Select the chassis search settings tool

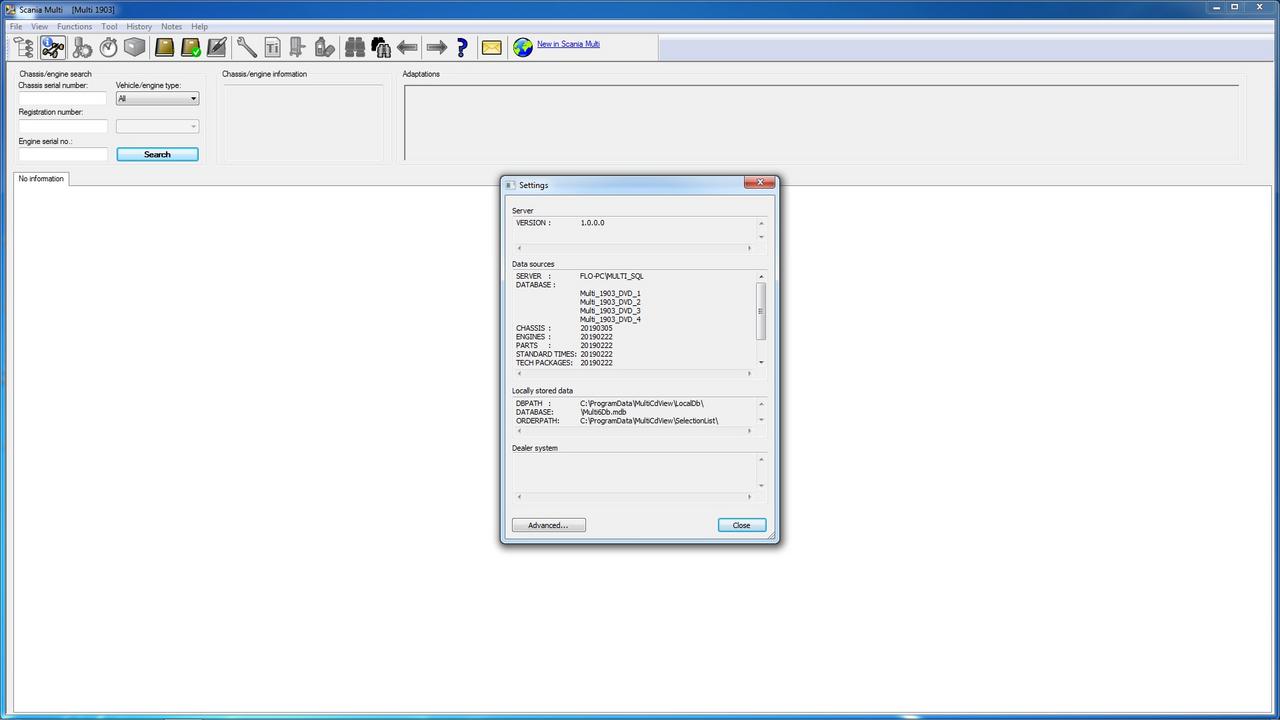(x=52, y=47)
